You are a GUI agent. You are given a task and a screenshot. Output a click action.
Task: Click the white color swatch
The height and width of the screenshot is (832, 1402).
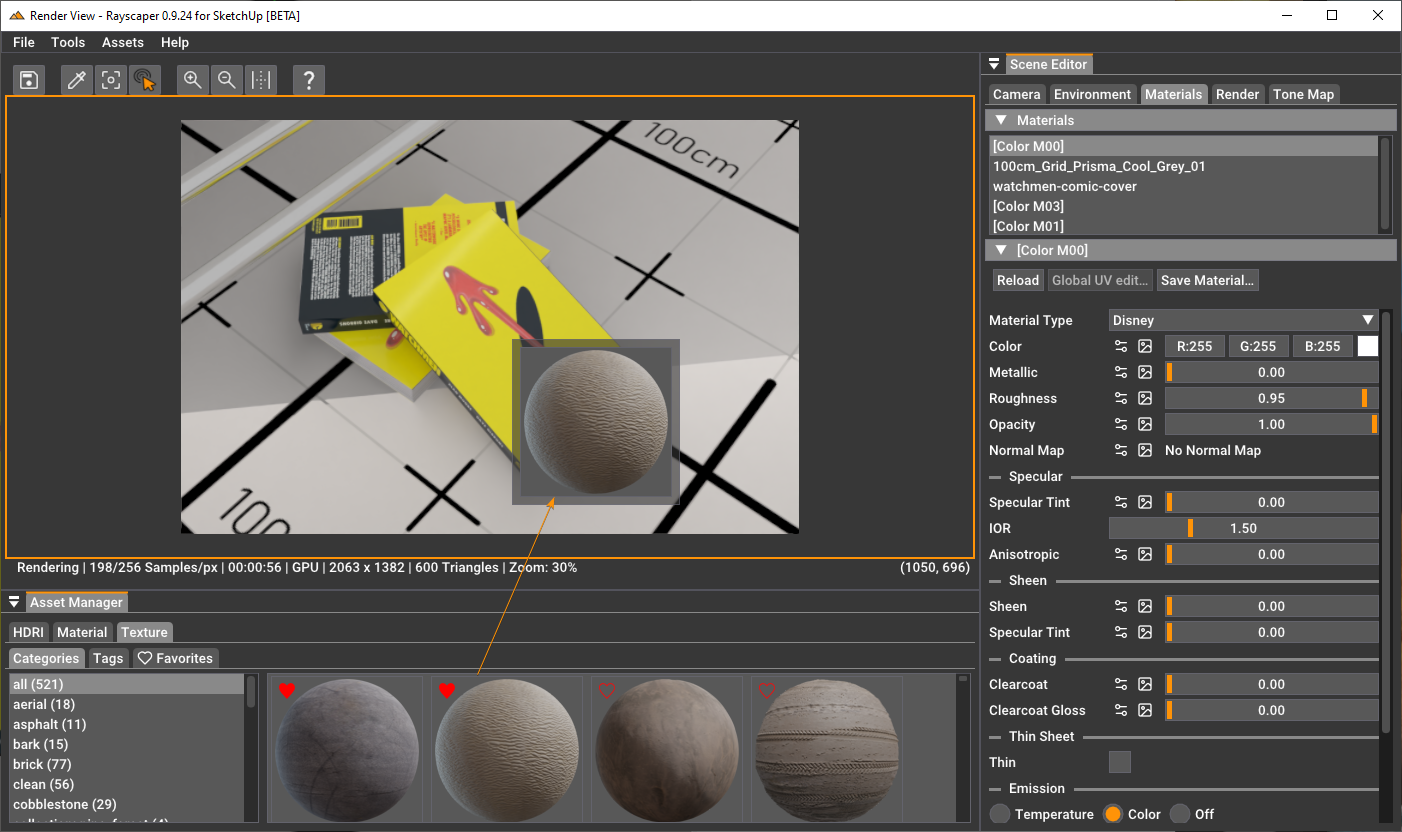click(x=1368, y=346)
